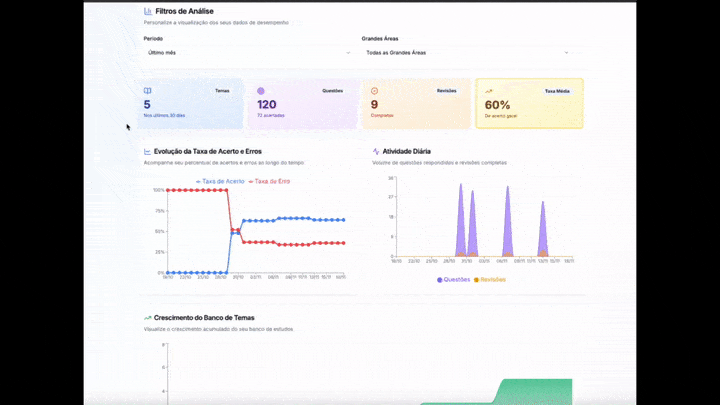
Task: Click the check circle icon in Revisões card
Action: click(x=375, y=91)
